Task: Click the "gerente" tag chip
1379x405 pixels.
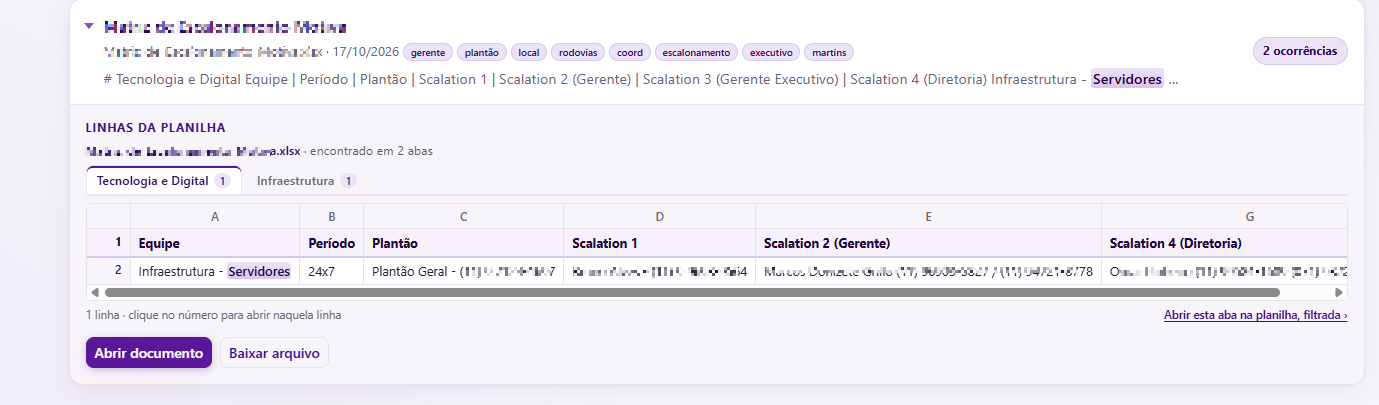Action: (428, 52)
